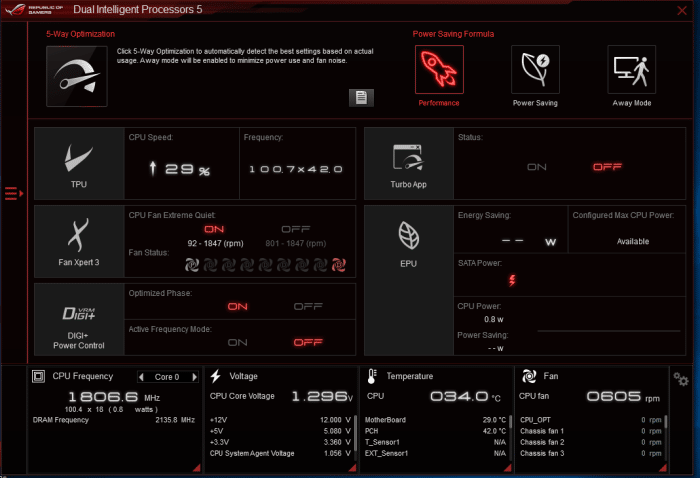Viewport: 700px width, 478px height.
Task: Turn Turbo App status ON
Action: (x=537, y=167)
